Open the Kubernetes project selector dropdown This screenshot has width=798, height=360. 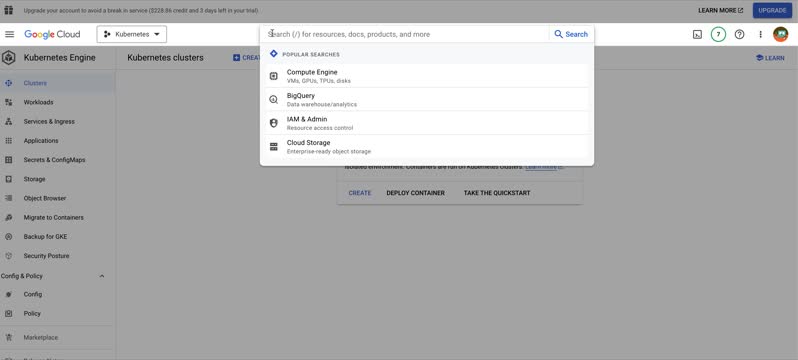132,34
